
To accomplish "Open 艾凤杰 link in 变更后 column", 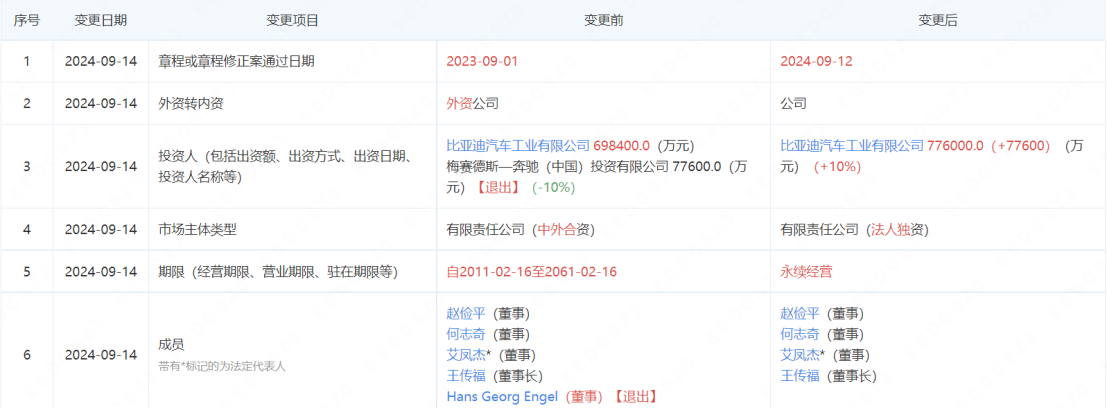I will coord(799,355).
